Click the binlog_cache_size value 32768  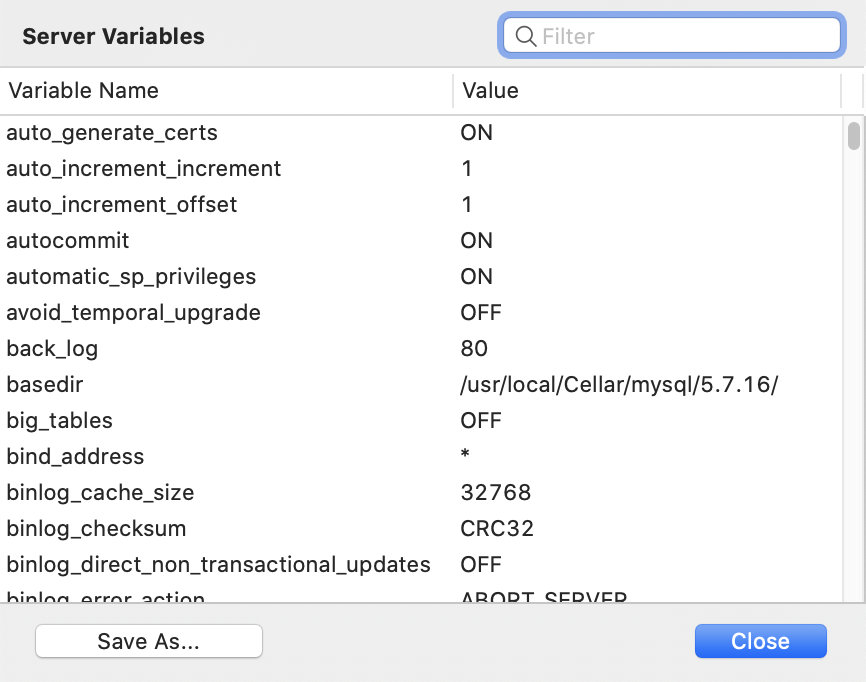point(496,493)
